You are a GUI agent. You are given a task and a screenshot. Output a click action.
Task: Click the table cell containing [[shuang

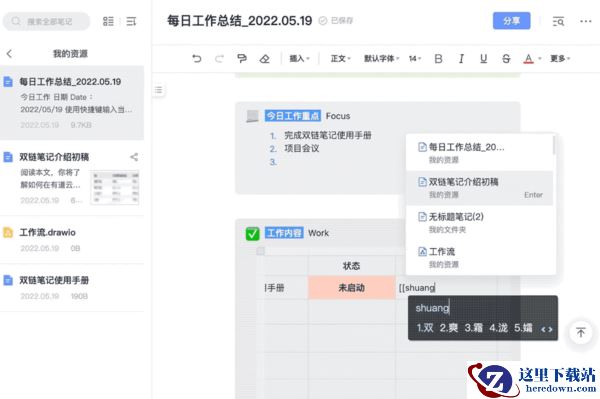[446, 287]
